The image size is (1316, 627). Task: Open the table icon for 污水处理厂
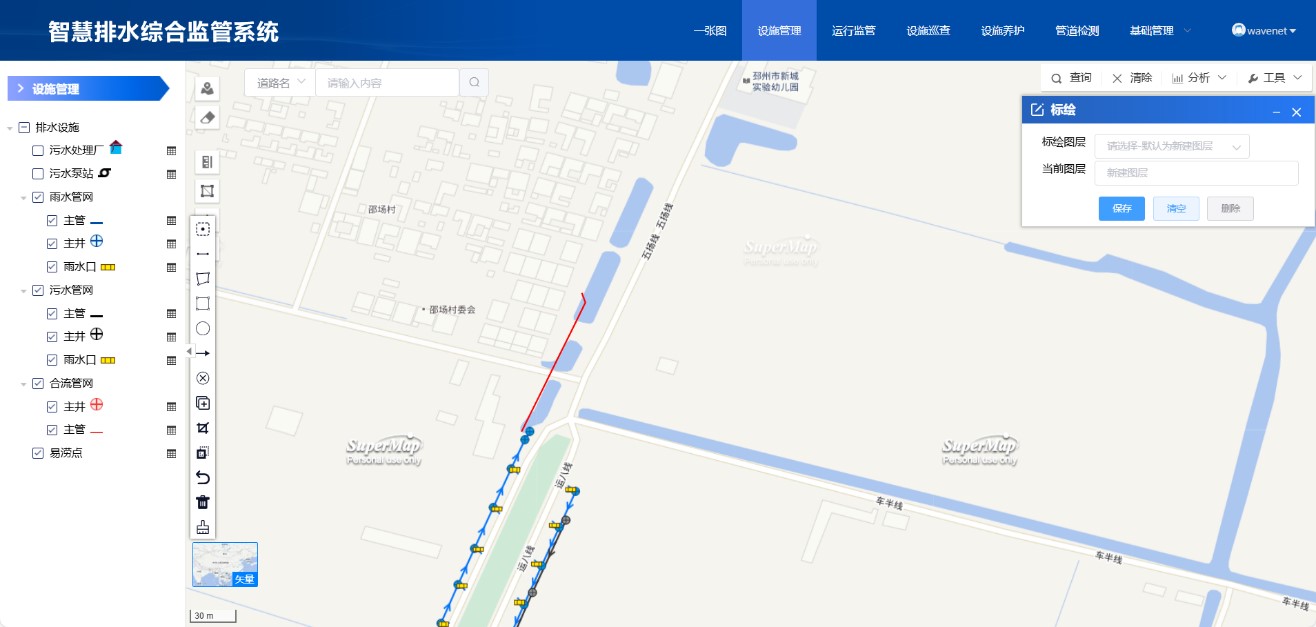[171, 150]
